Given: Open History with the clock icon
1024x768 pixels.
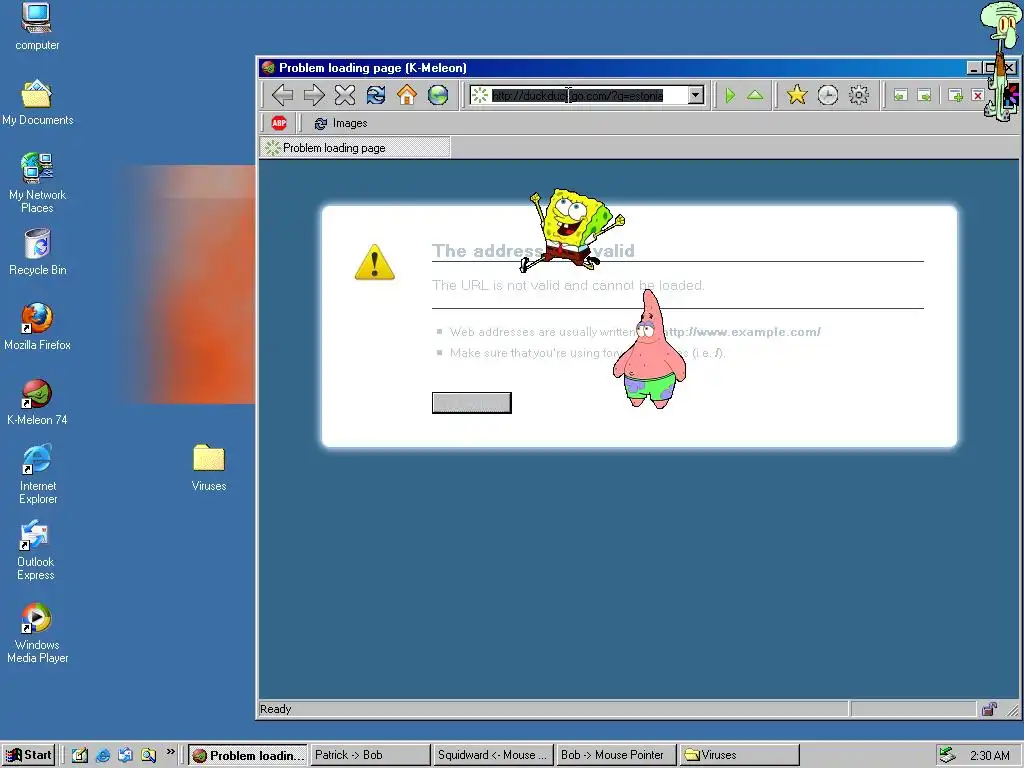Looking at the screenshot, I should (x=827, y=95).
